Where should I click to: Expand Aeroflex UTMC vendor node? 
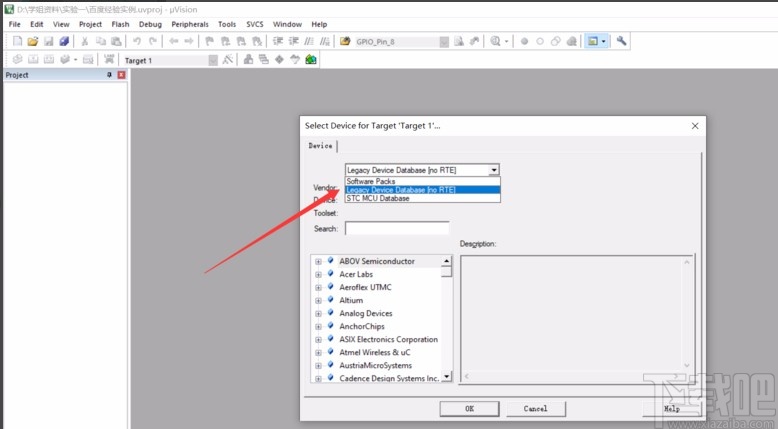pyautogui.click(x=318, y=287)
